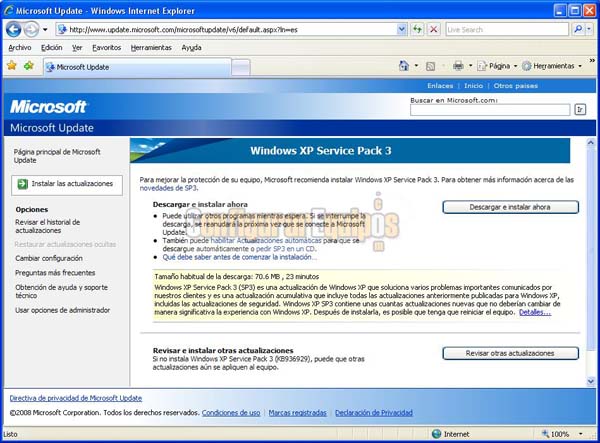Open Cambiar configuración option

tap(49, 258)
